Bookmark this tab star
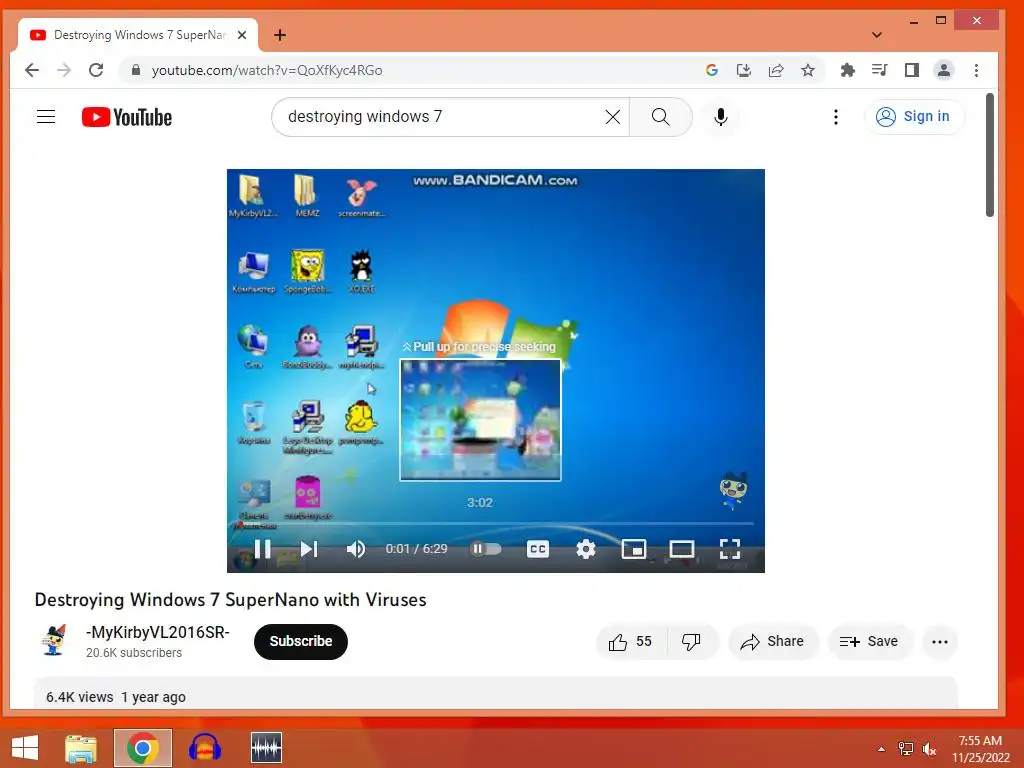 pos(808,70)
